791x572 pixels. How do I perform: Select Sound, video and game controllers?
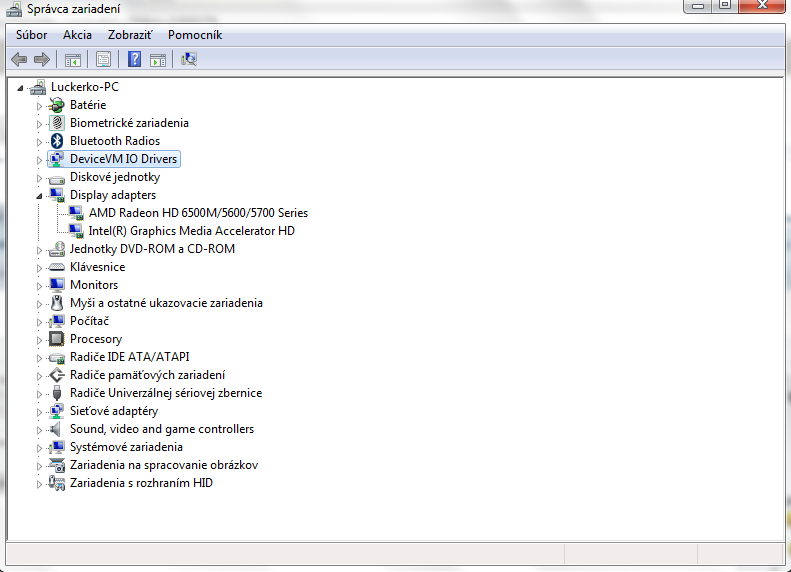tap(162, 429)
